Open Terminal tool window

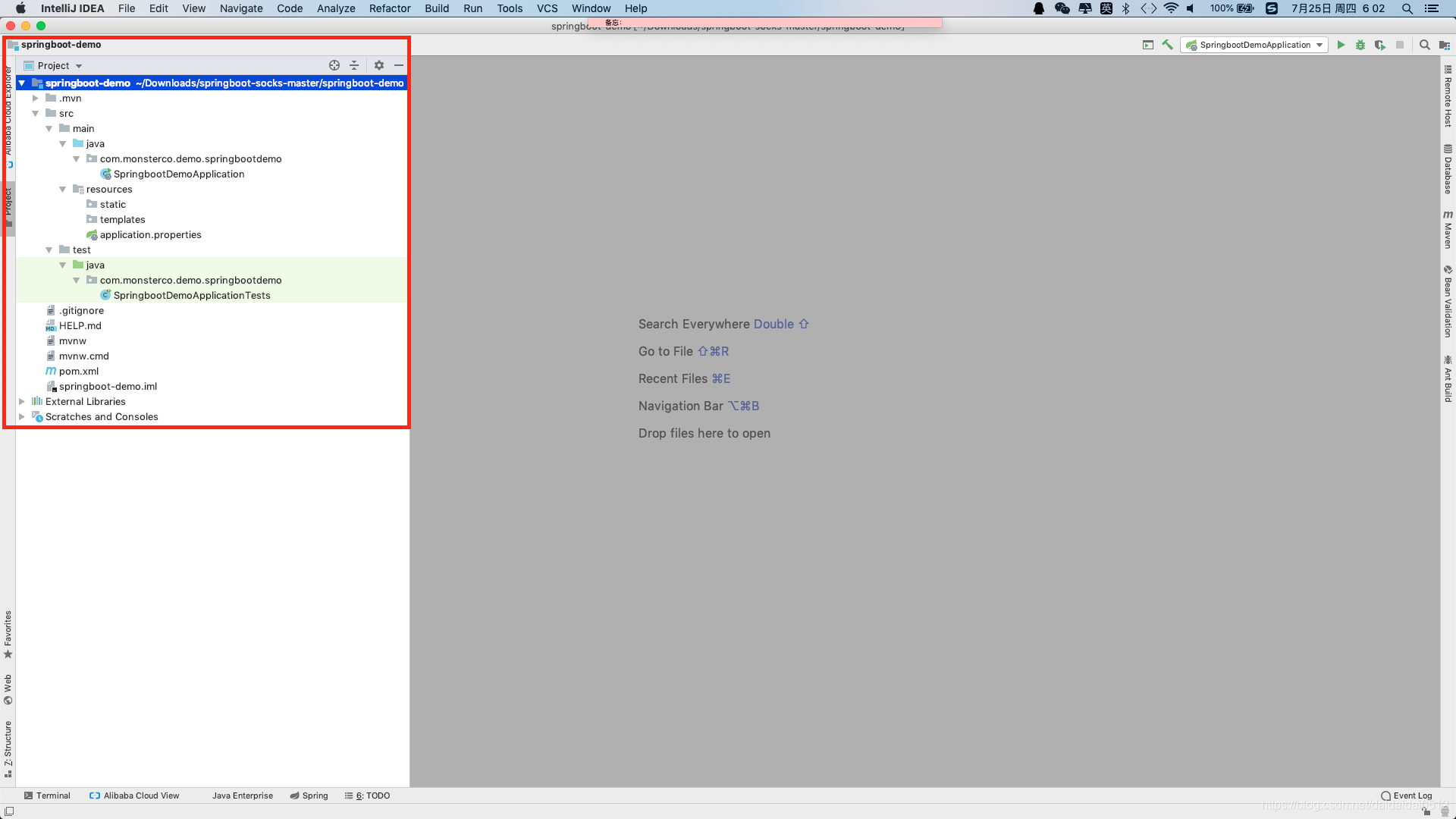point(47,795)
